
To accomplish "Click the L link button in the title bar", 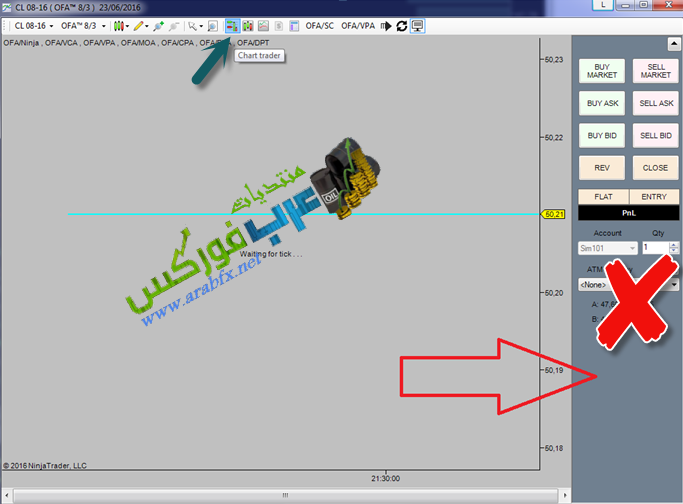I will point(603,5).
